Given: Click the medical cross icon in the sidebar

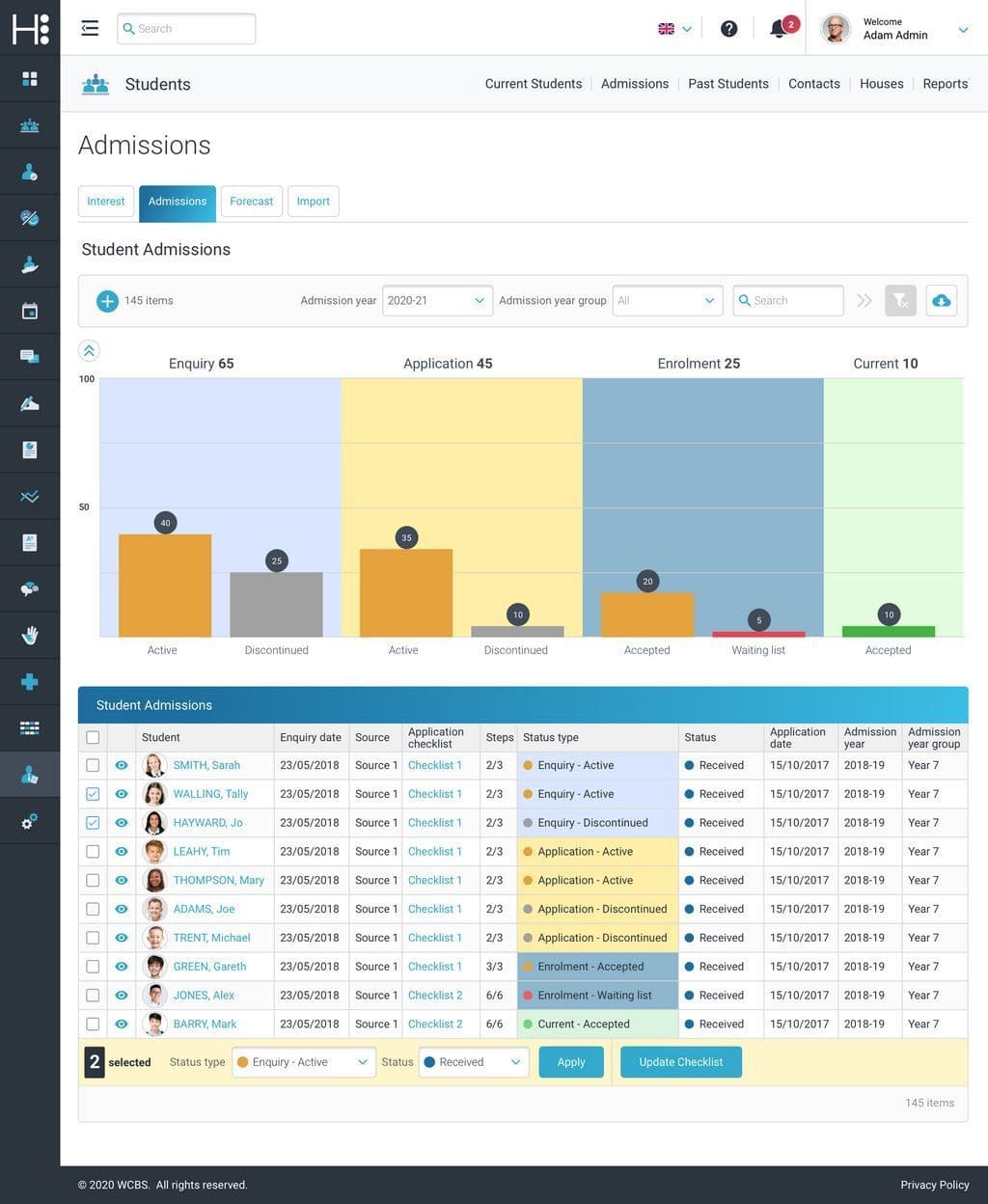Looking at the screenshot, I should 29,680.
